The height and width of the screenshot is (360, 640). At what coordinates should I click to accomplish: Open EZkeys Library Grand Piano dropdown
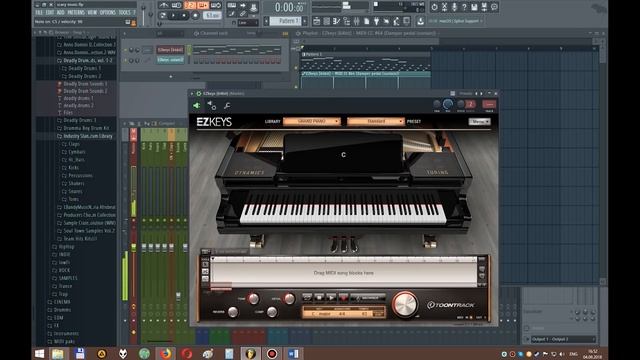311,121
